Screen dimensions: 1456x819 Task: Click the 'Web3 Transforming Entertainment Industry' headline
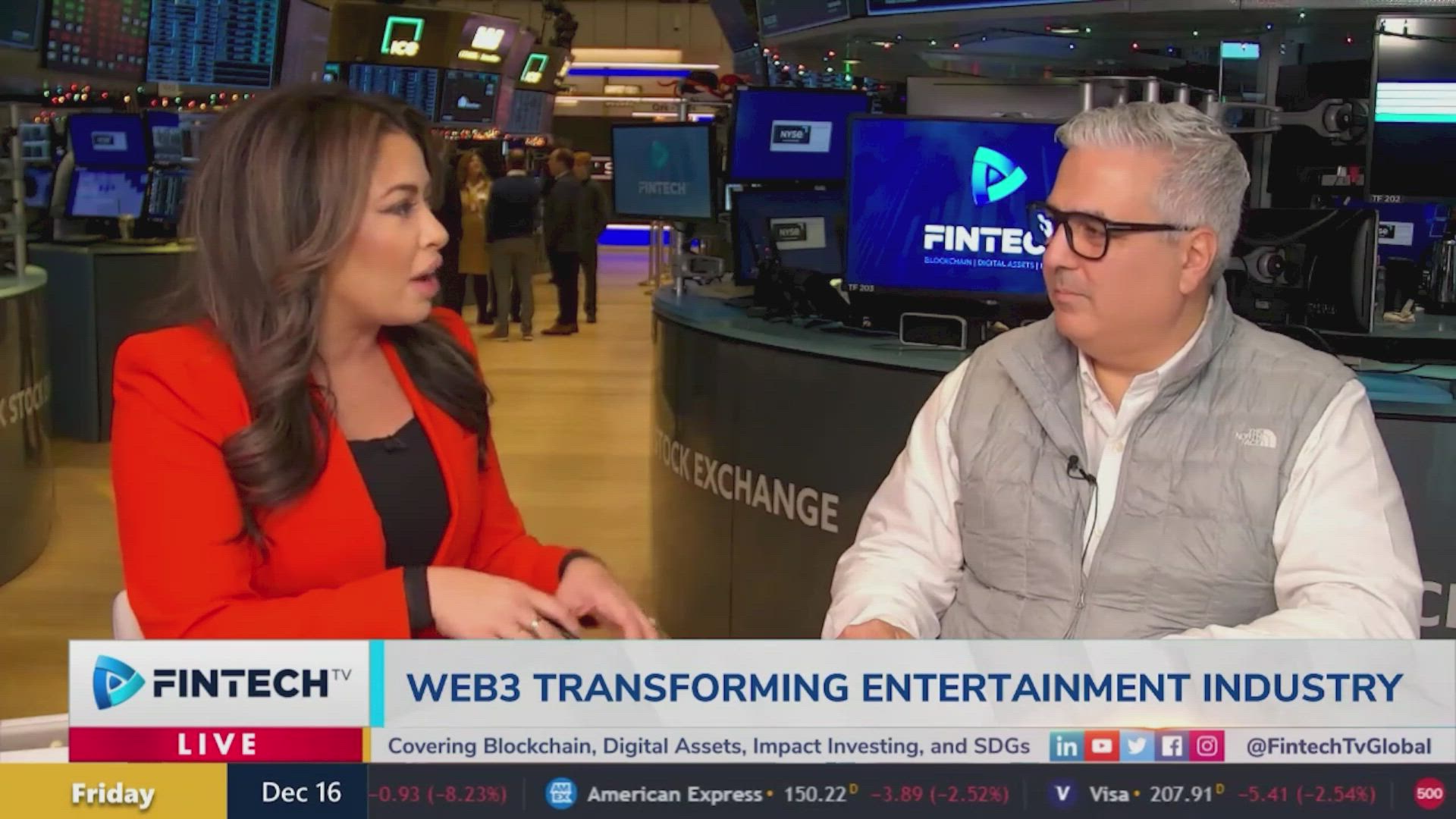click(904, 686)
